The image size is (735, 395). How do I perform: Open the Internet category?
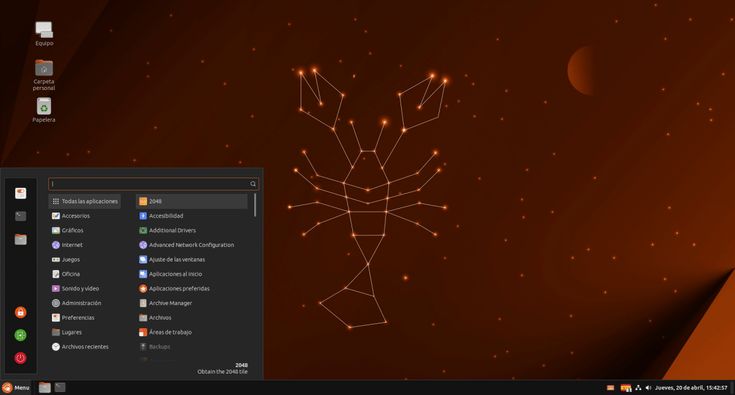click(85, 245)
